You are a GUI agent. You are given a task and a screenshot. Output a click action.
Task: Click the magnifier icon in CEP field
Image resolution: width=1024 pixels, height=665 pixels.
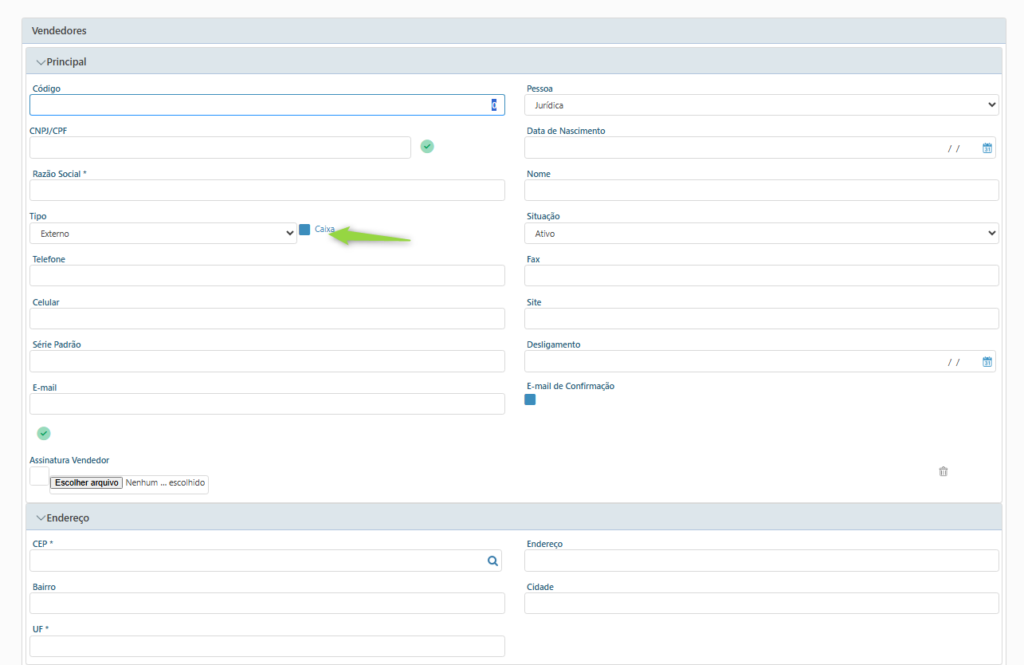[493, 561]
